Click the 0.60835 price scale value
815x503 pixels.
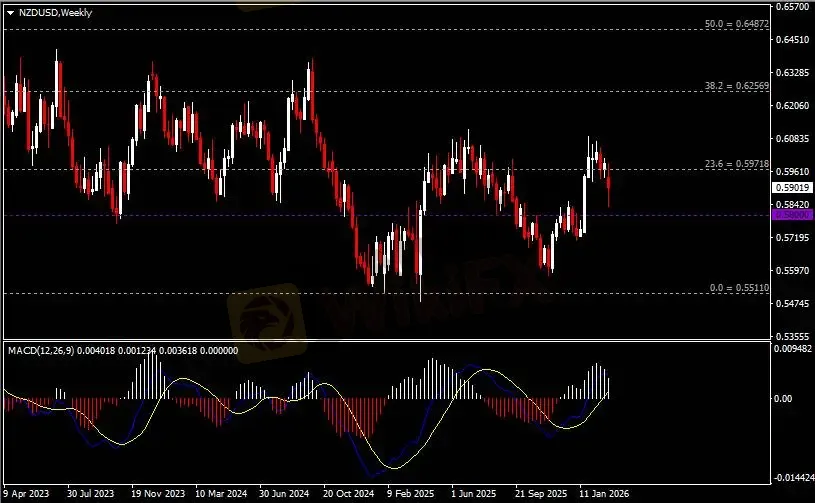pos(793,139)
